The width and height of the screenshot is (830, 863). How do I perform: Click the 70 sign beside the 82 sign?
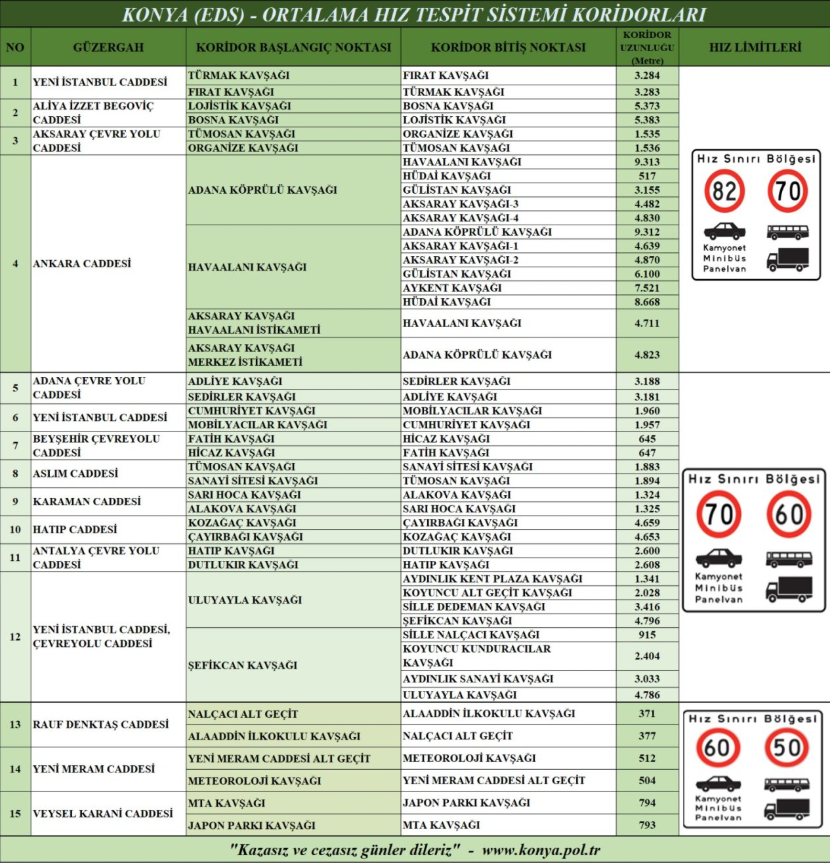(x=788, y=191)
